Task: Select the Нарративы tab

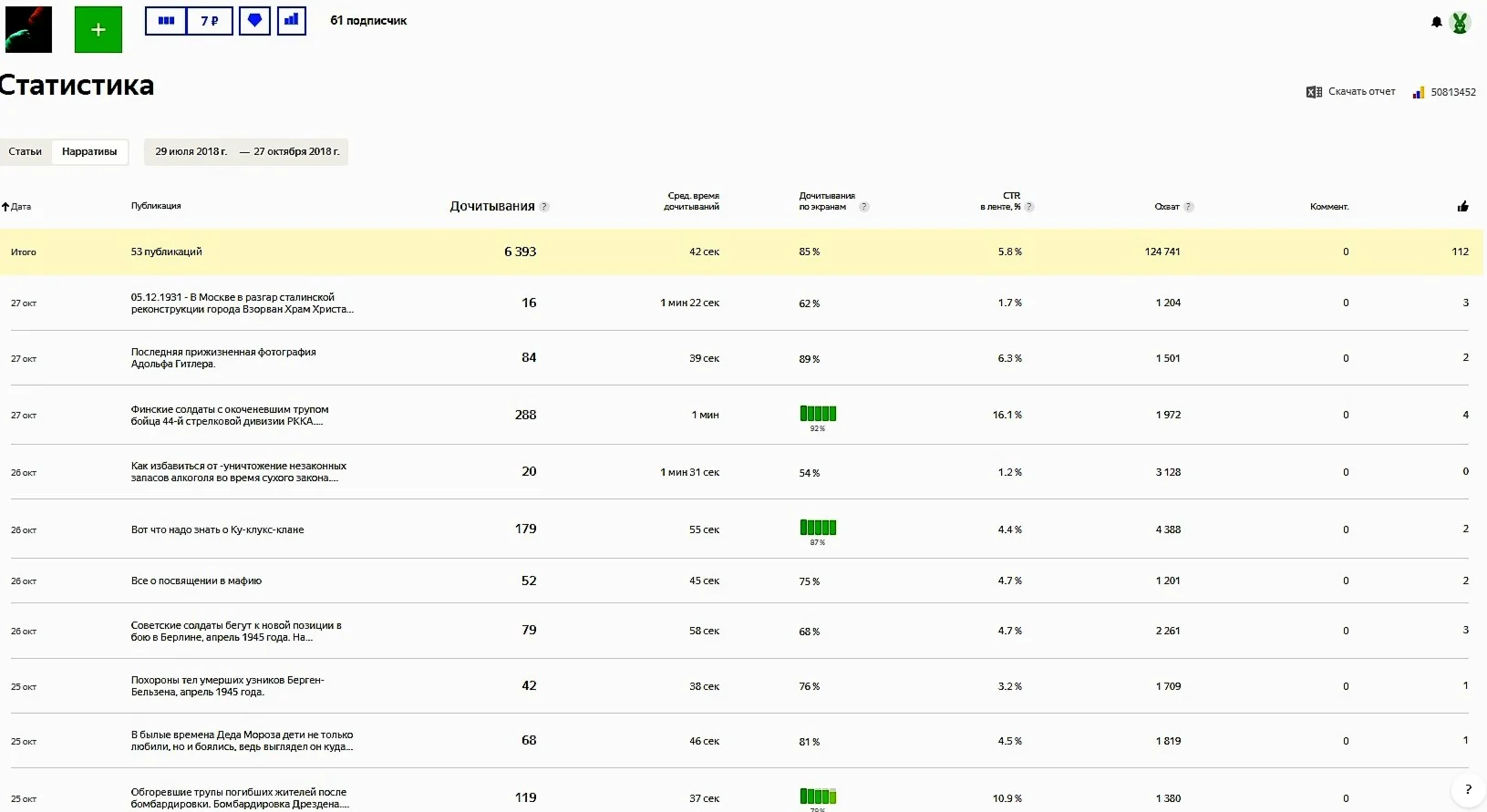Action: [89, 151]
